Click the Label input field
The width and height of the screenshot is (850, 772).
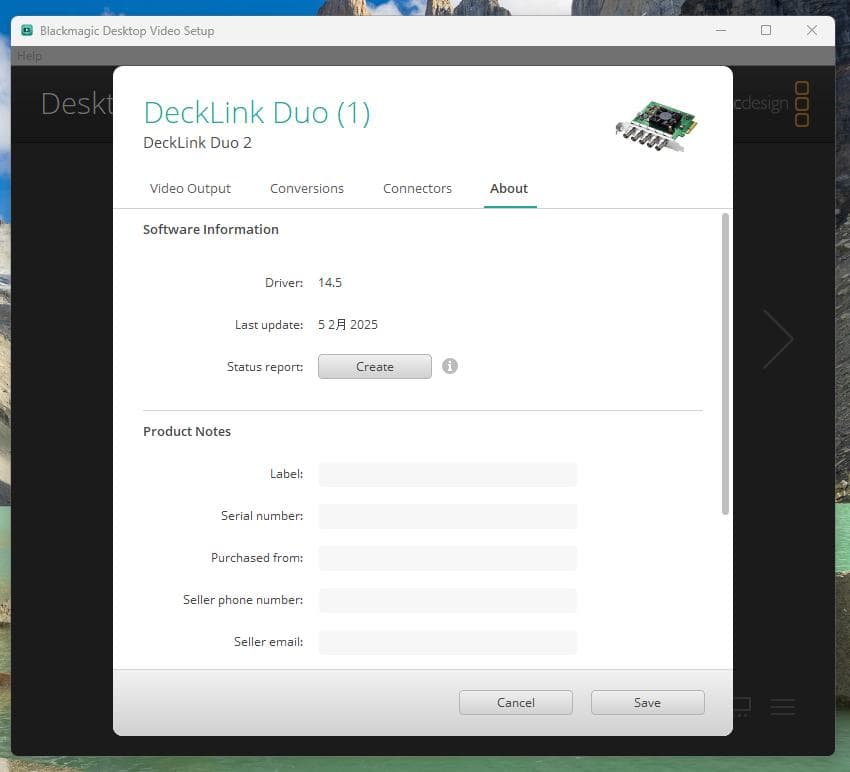(x=447, y=474)
